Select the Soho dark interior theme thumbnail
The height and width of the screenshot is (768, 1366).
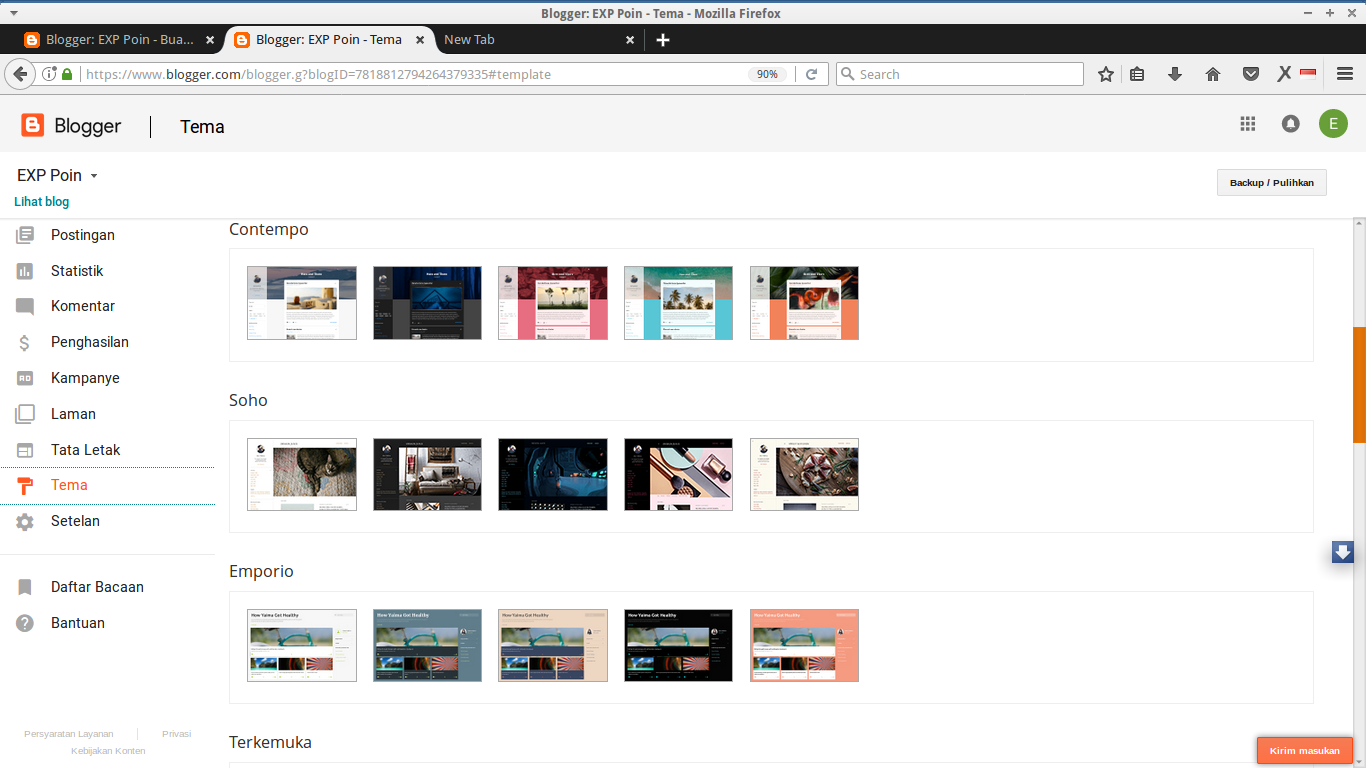coord(427,474)
